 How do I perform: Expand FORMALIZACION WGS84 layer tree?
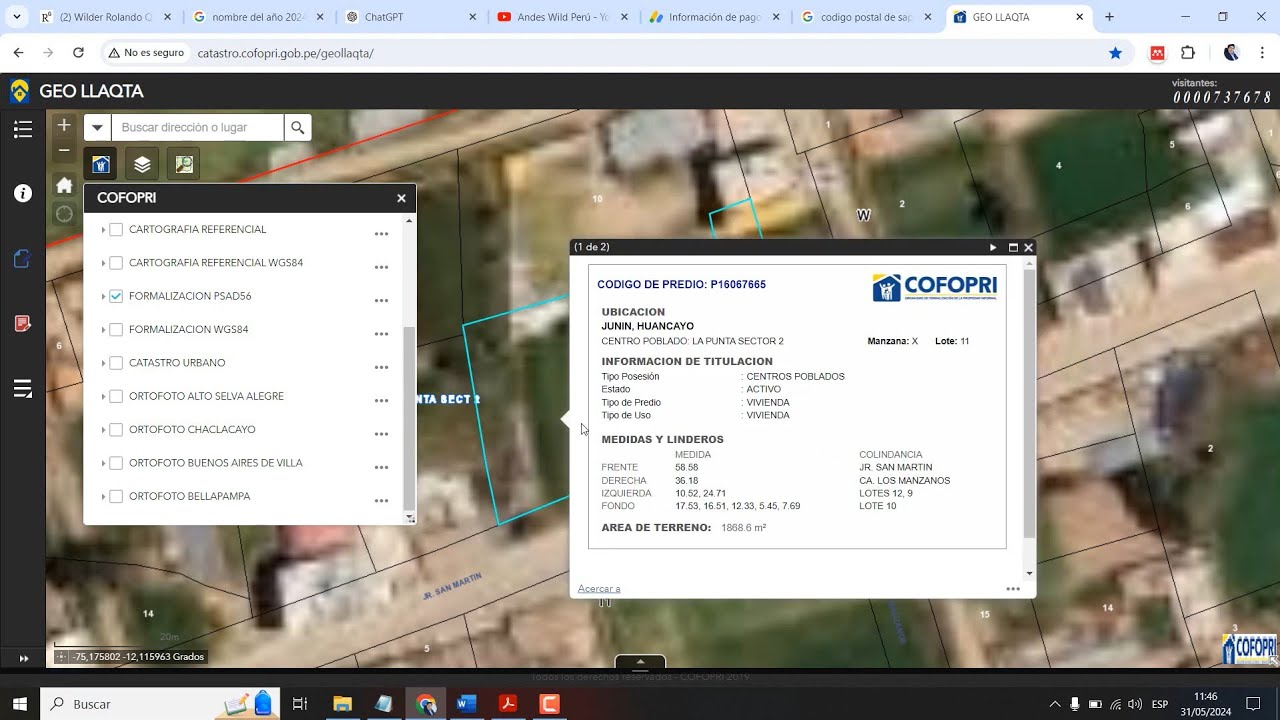pos(103,330)
